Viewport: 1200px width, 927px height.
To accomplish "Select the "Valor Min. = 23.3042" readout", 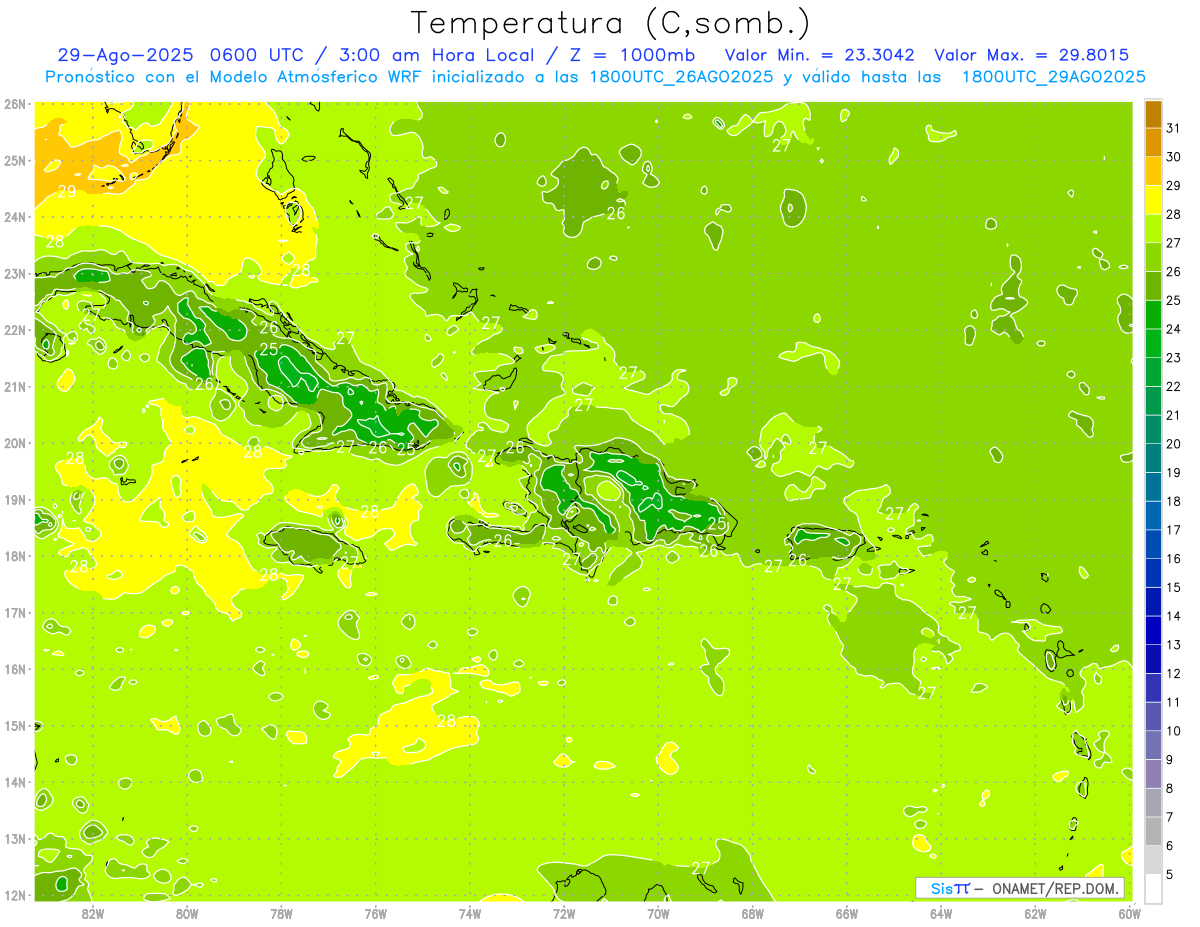I will pyautogui.click(x=819, y=55).
